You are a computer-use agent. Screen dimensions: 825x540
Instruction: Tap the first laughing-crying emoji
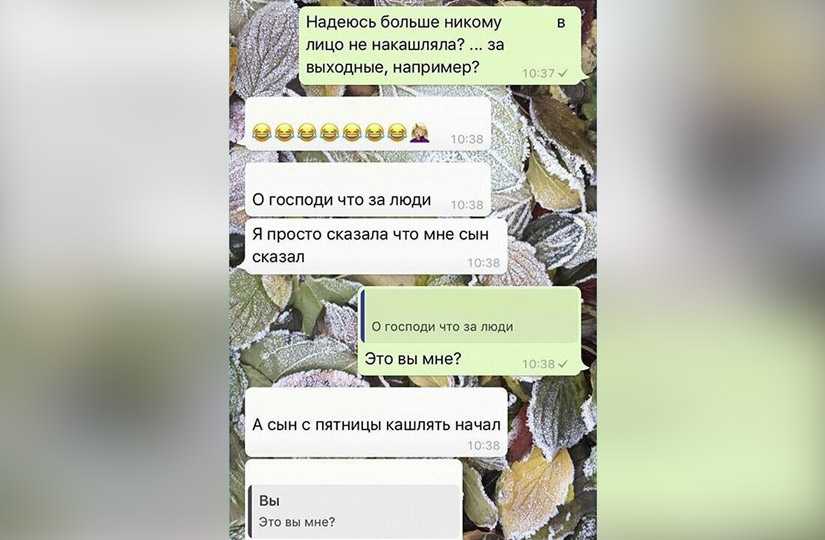[261, 132]
